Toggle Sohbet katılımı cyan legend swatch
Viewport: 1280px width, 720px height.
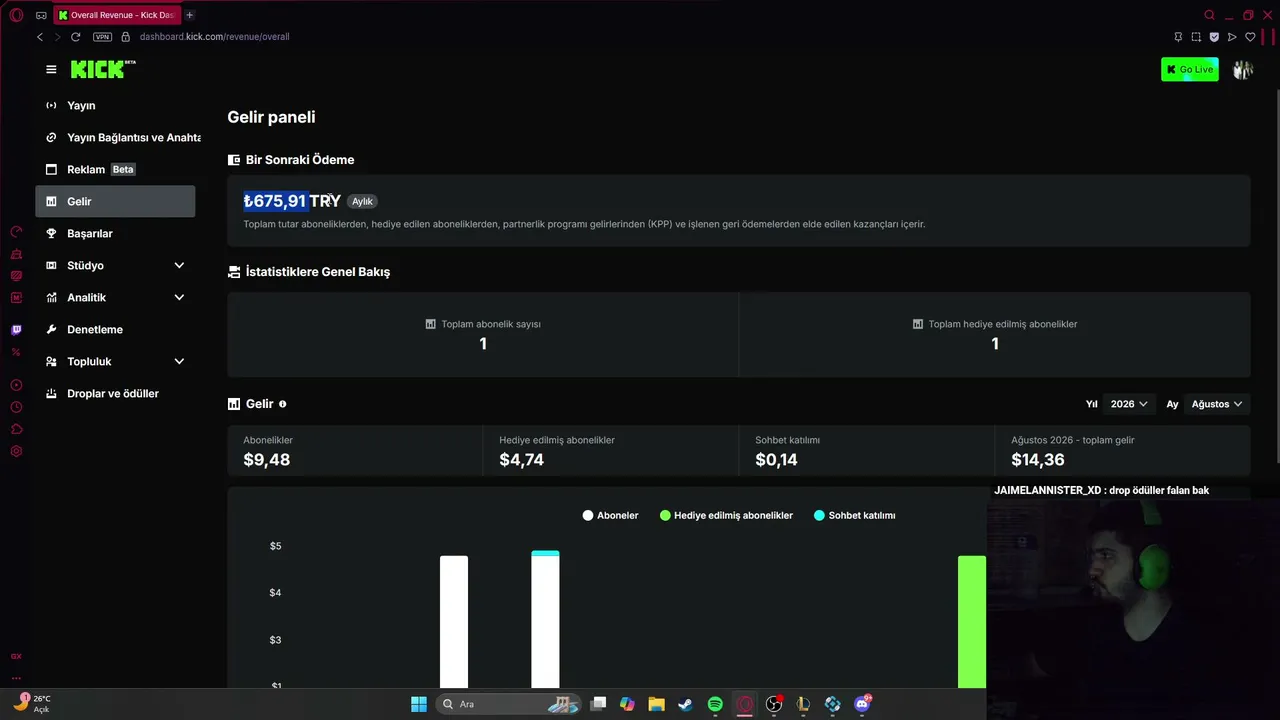[x=820, y=516]
